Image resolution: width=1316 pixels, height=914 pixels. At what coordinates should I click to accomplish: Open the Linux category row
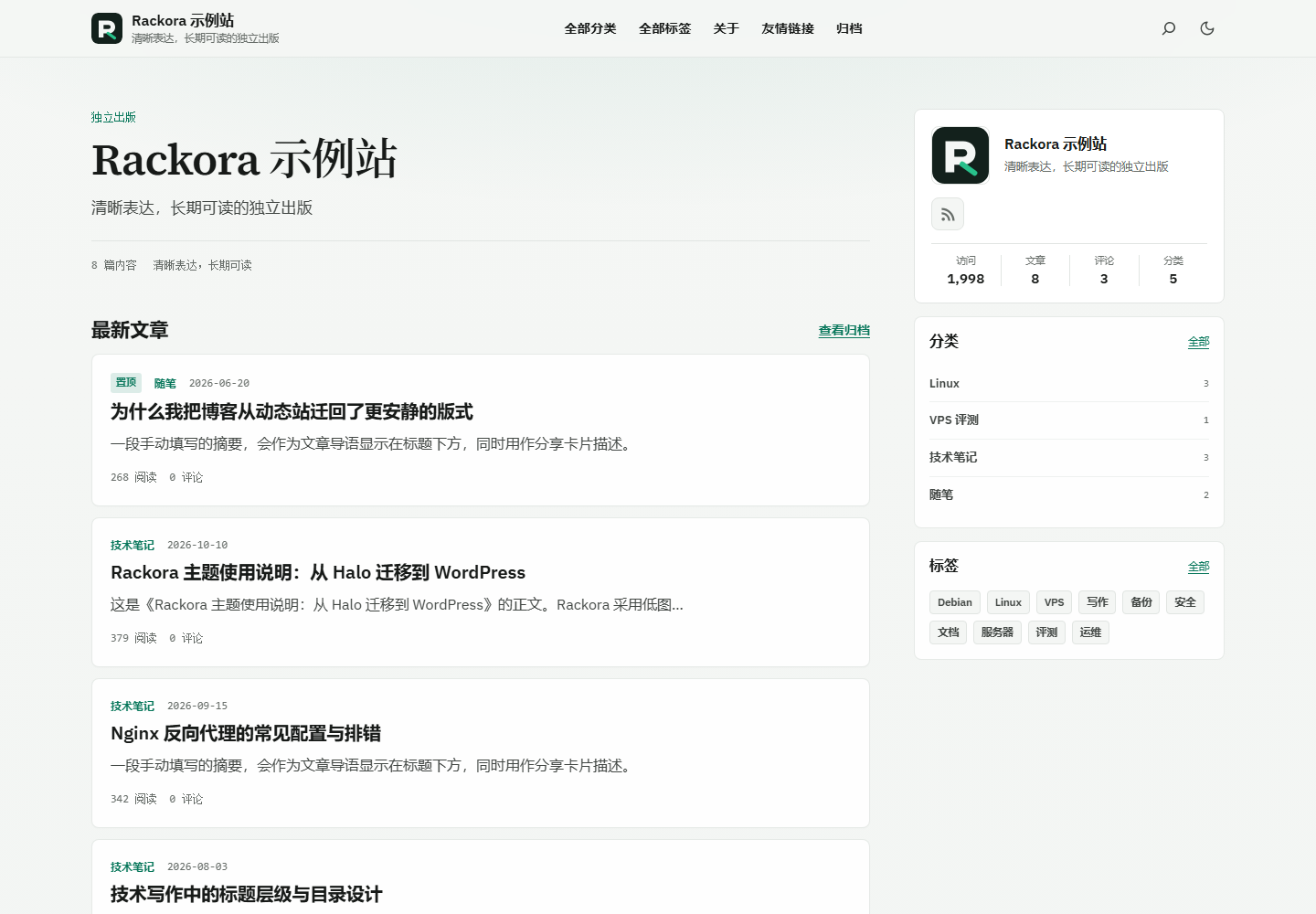click(1069, 384)
